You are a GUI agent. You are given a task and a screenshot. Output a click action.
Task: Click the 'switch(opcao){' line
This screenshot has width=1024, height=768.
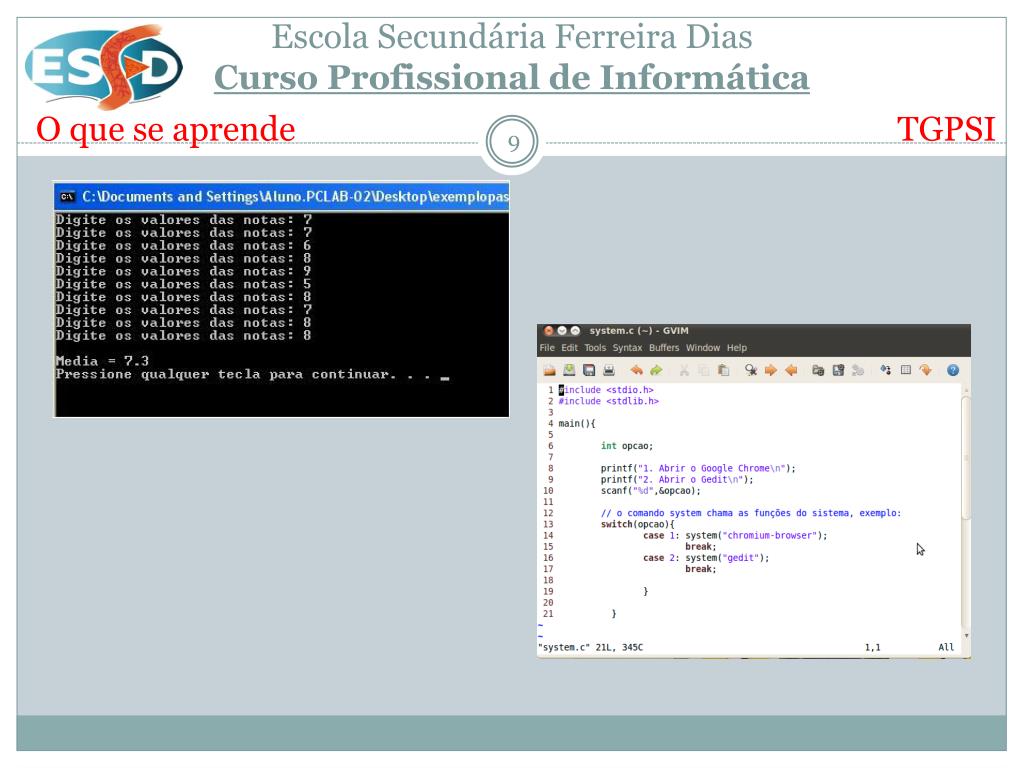tap(638, 524)
